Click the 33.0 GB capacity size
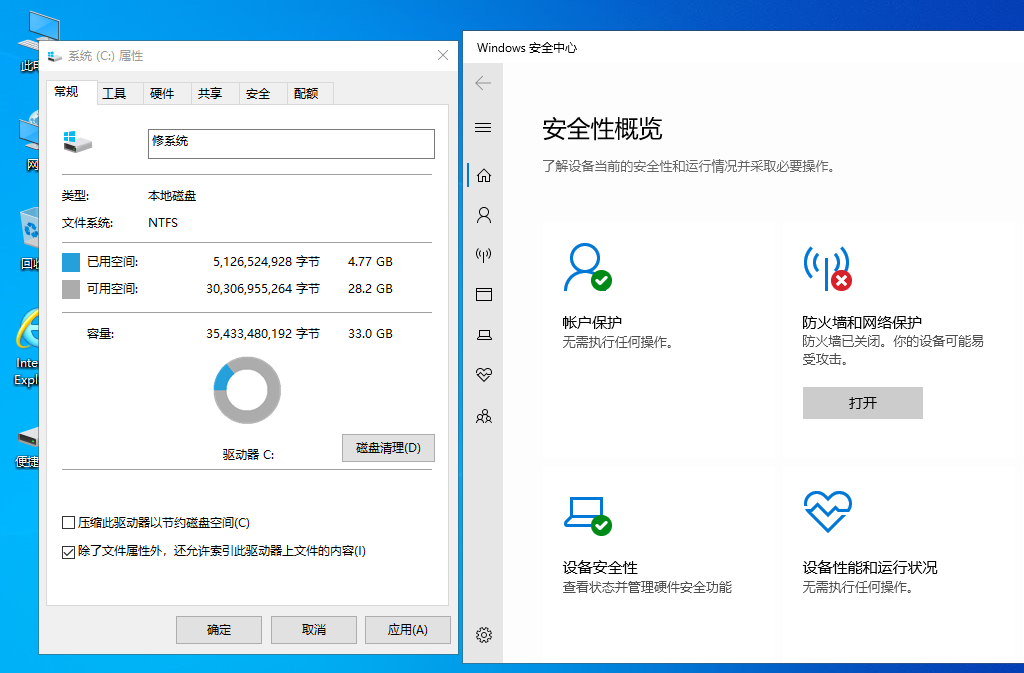 click(x=370, y=334)
